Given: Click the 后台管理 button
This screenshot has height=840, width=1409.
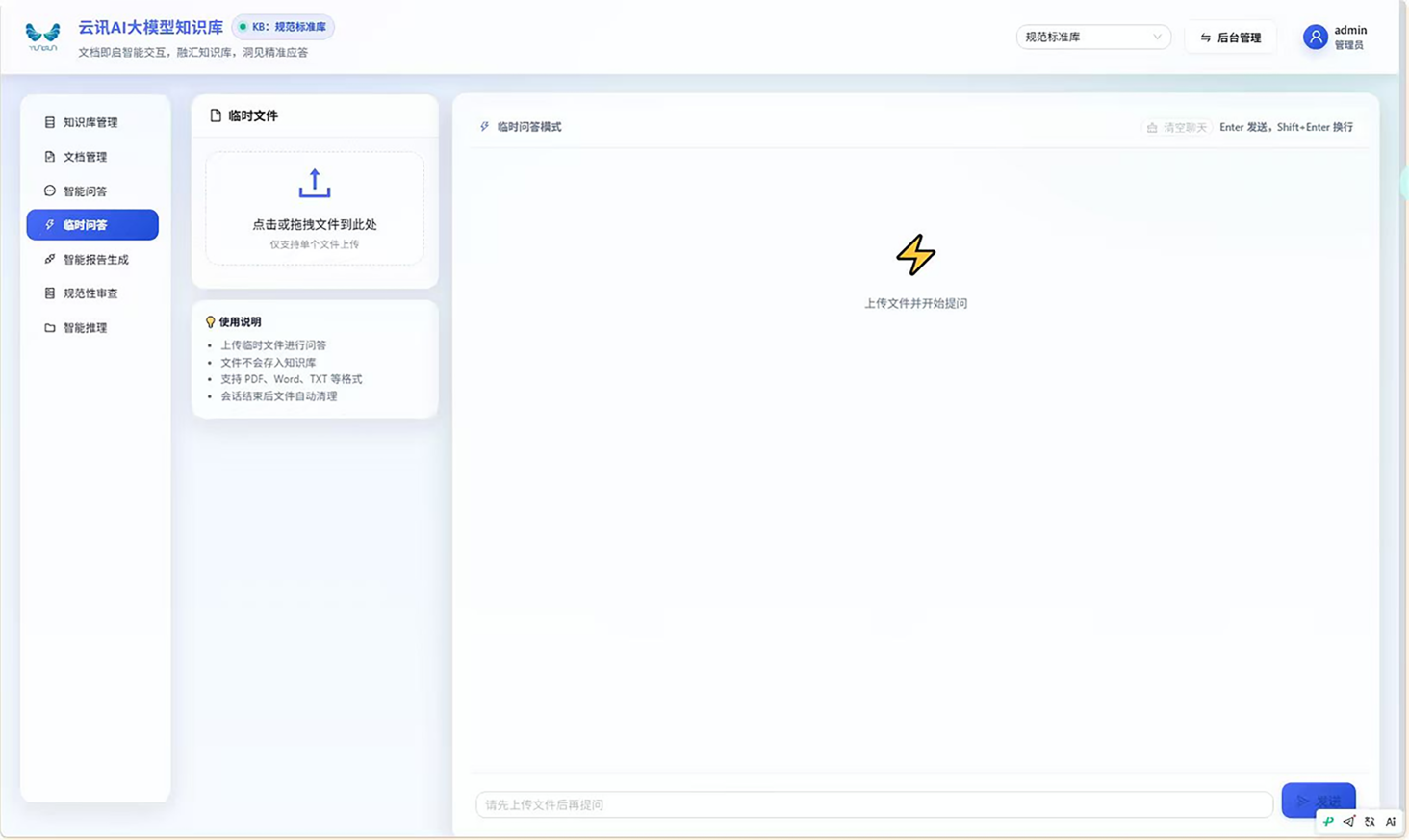Looking at the screenshot, I should (x=1230, y=38).
